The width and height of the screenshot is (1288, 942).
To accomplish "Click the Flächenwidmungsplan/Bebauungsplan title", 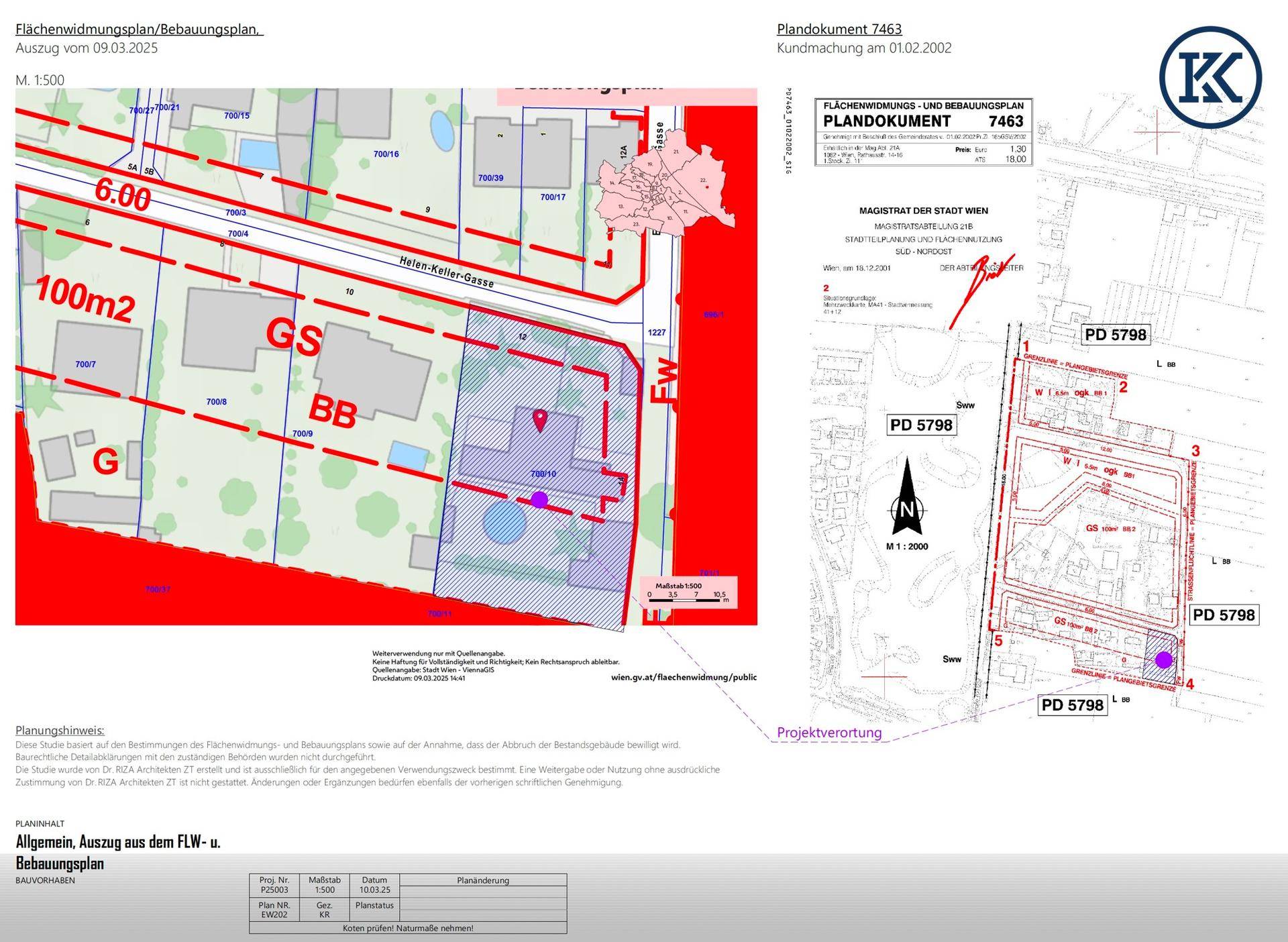I will coord(139,29).
